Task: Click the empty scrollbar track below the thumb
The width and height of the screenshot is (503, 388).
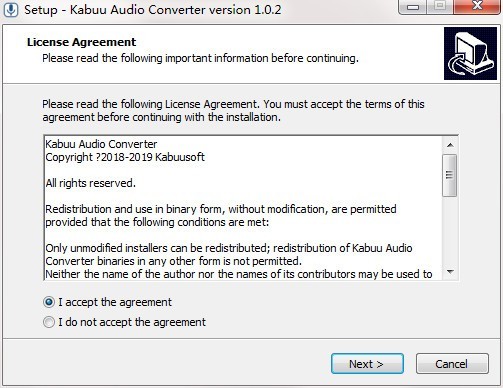Action: click(x=450, y=230)
